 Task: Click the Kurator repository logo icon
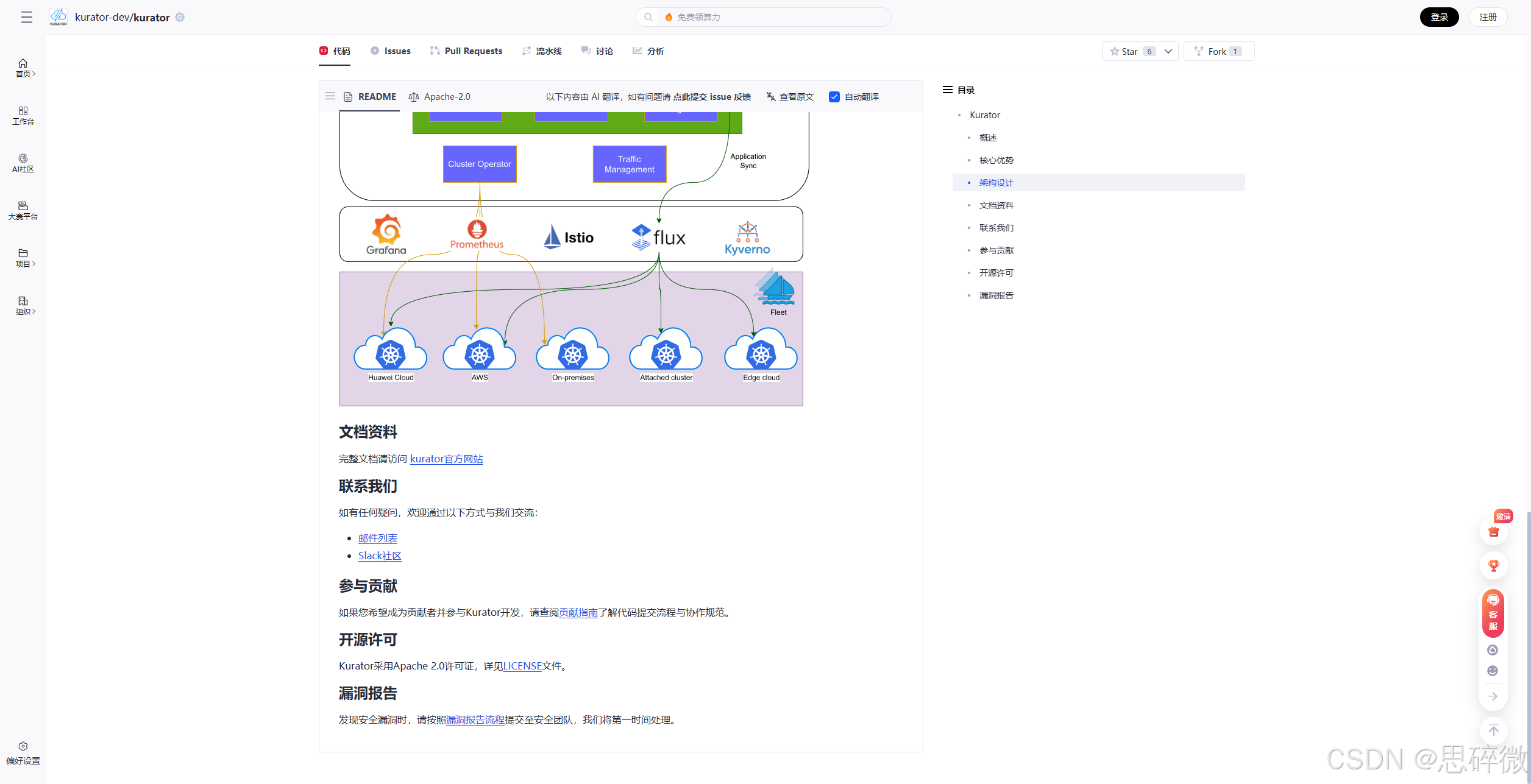click(59, 17)
